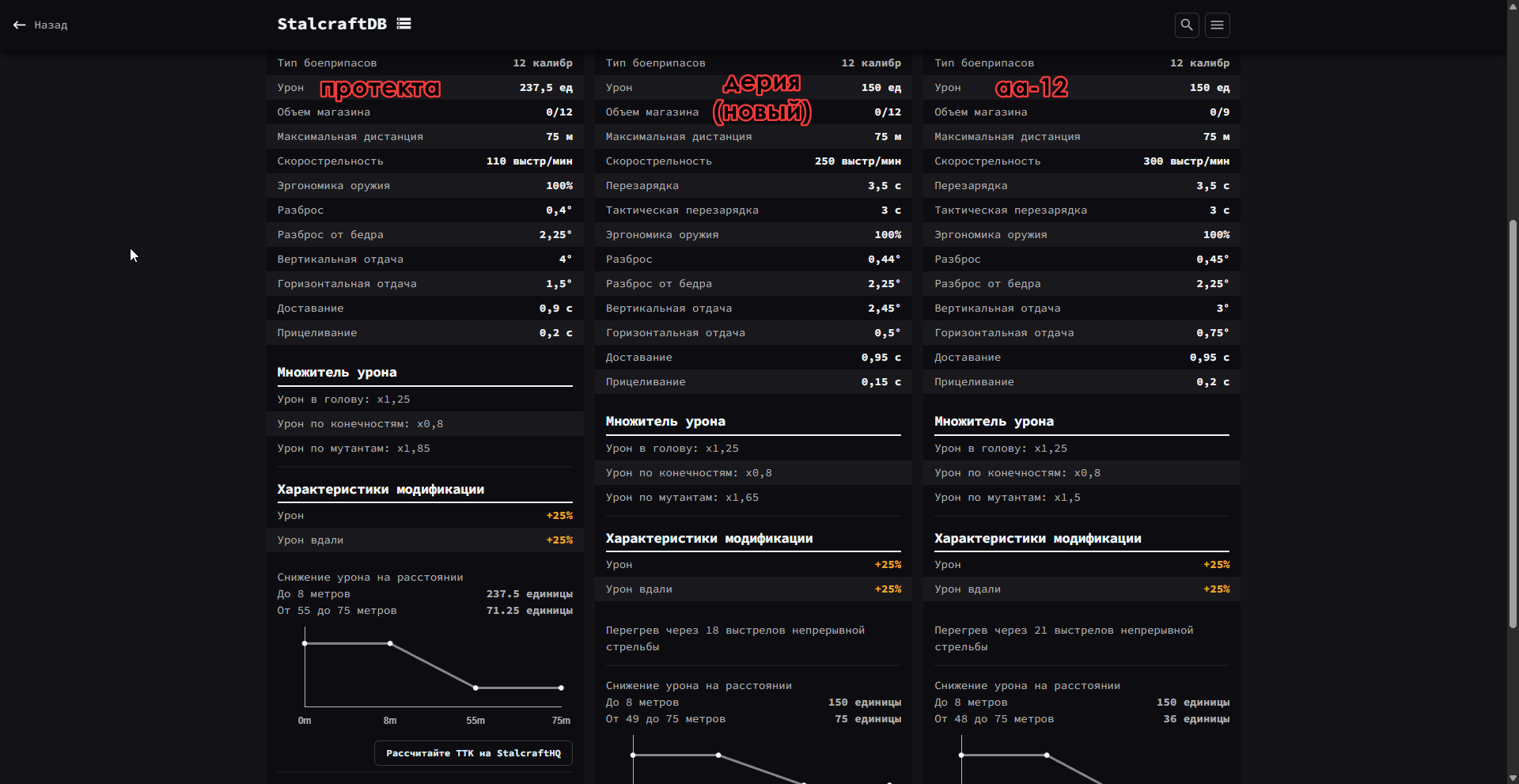Click the vertical scrollbar thumb
The width and height of the screenshot is (1519, 784).
(1513, 423)
